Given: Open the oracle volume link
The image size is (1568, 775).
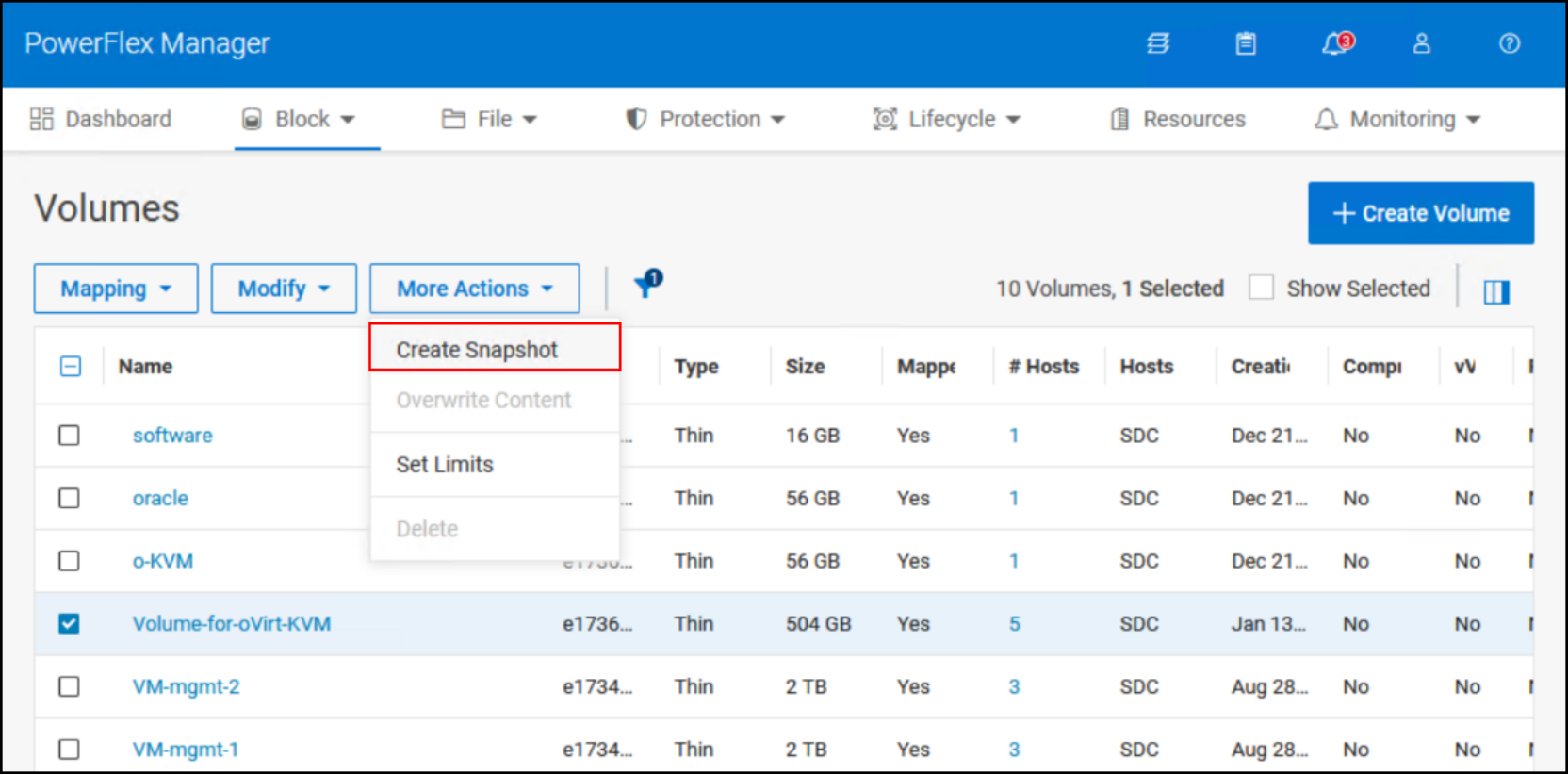Looking at the screenshot, I should pyautogui.click(x=160, y=498).
